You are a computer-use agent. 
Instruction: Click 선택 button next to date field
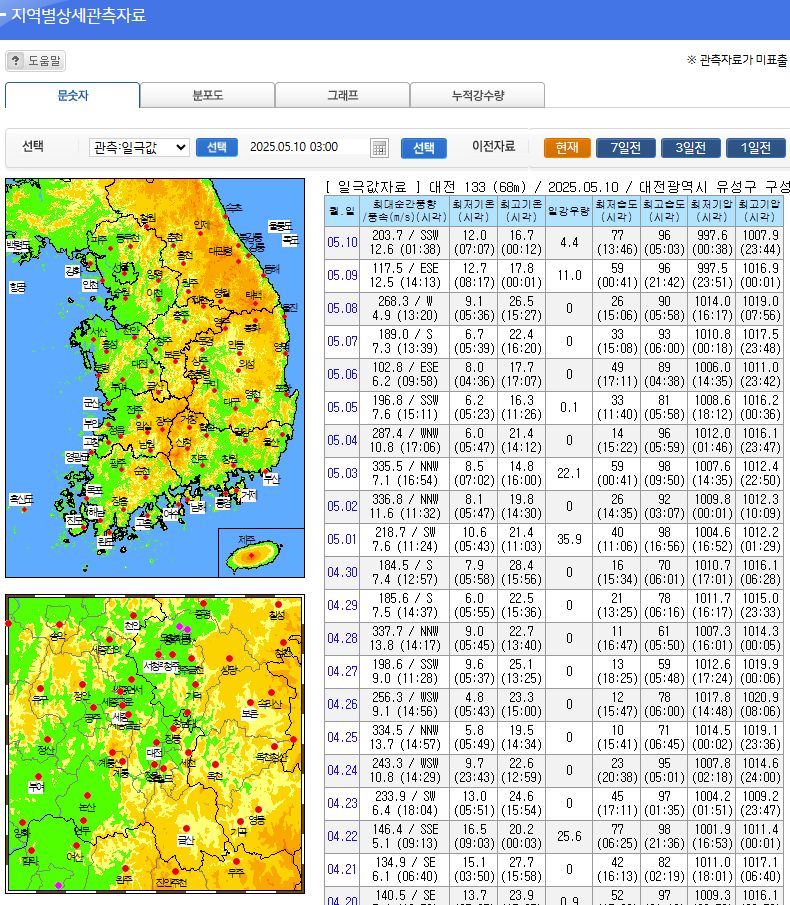point(424,148)
